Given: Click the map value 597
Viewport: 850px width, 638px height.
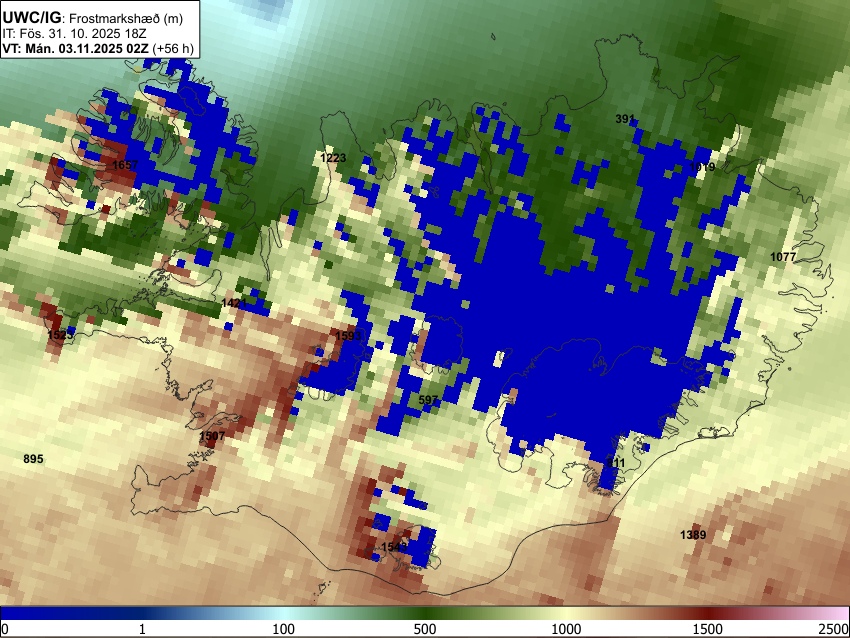Looking at the screenshot, I should pyautogui.click(x=428, y=400).
